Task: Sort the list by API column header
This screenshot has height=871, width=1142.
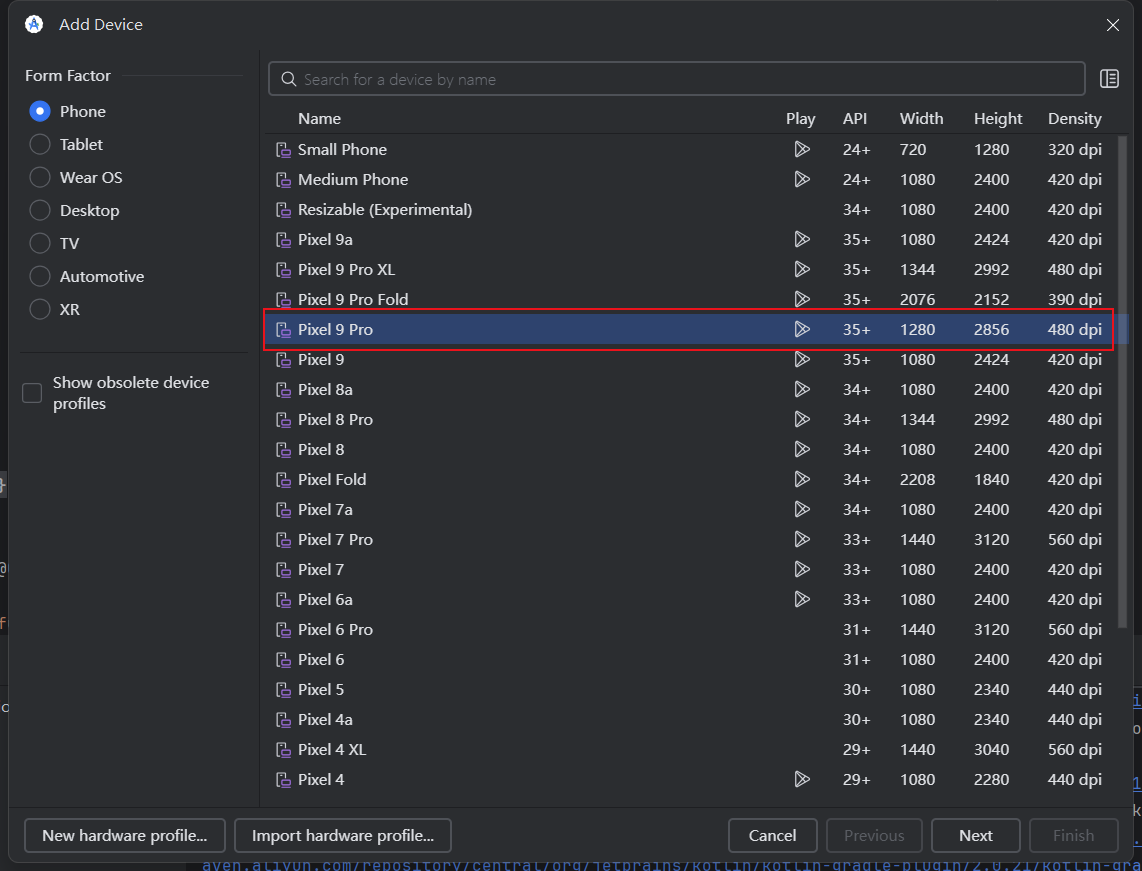Action: 855,118
